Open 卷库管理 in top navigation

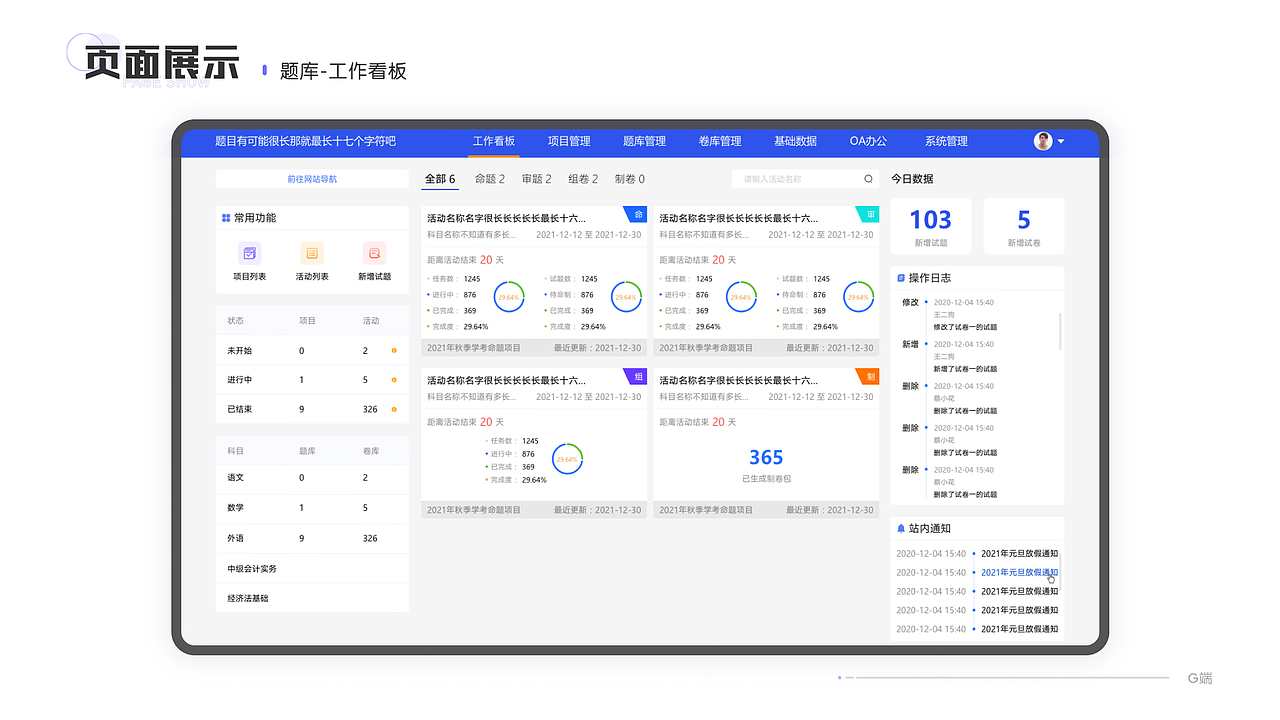[720, 141]
